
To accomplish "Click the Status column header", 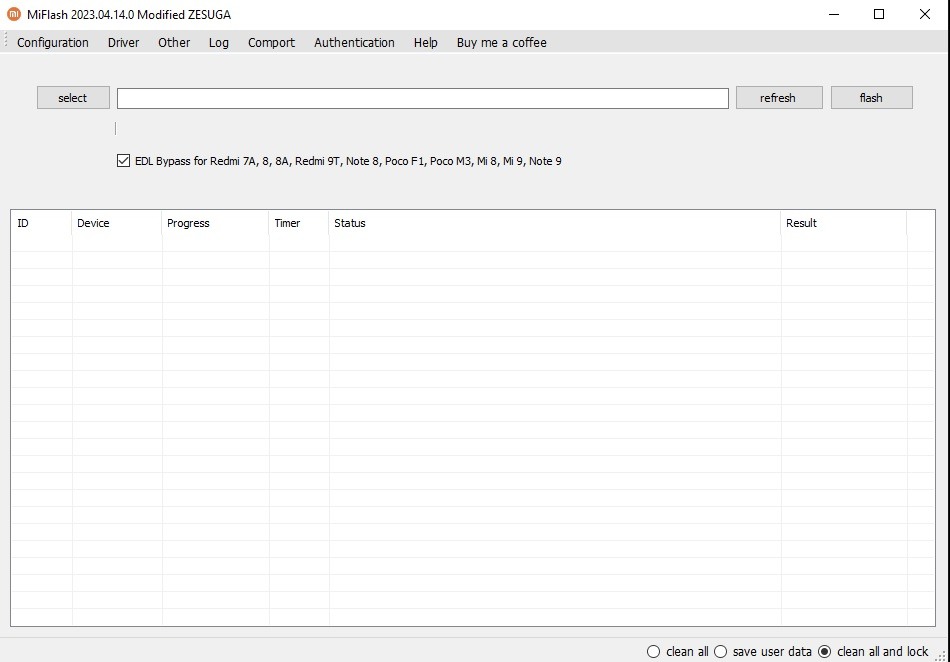I will point(554,223).
